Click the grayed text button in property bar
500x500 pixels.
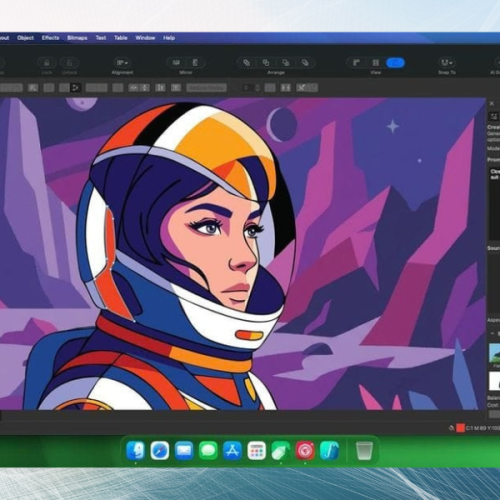click(x=206, y=88)
